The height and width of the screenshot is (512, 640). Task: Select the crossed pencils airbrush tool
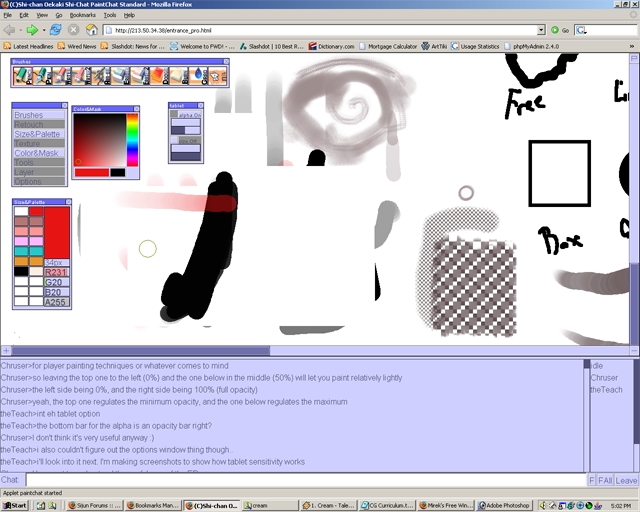pyautogui.click(x=101, y=76)
